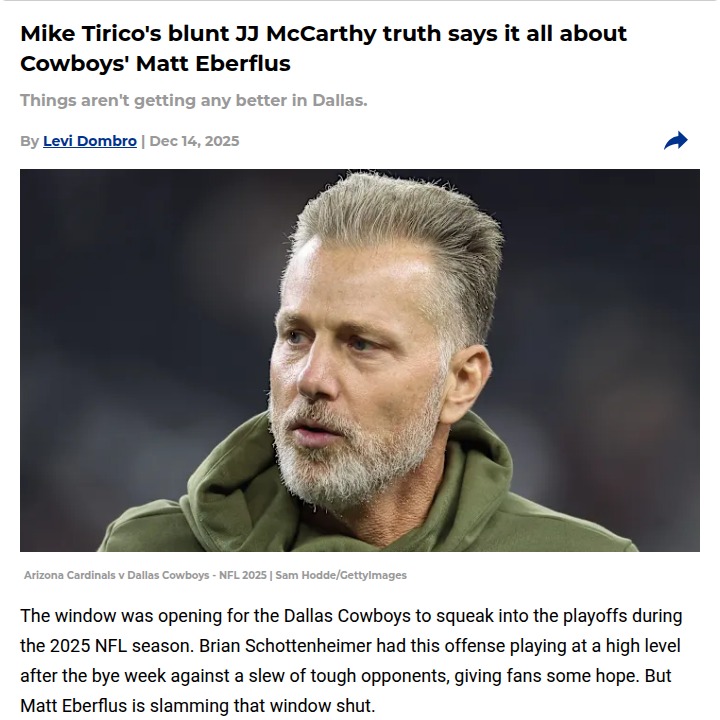The image size is (720, 720).
Task: Click the "By" label before author name
Action: (x=29, y=141)
